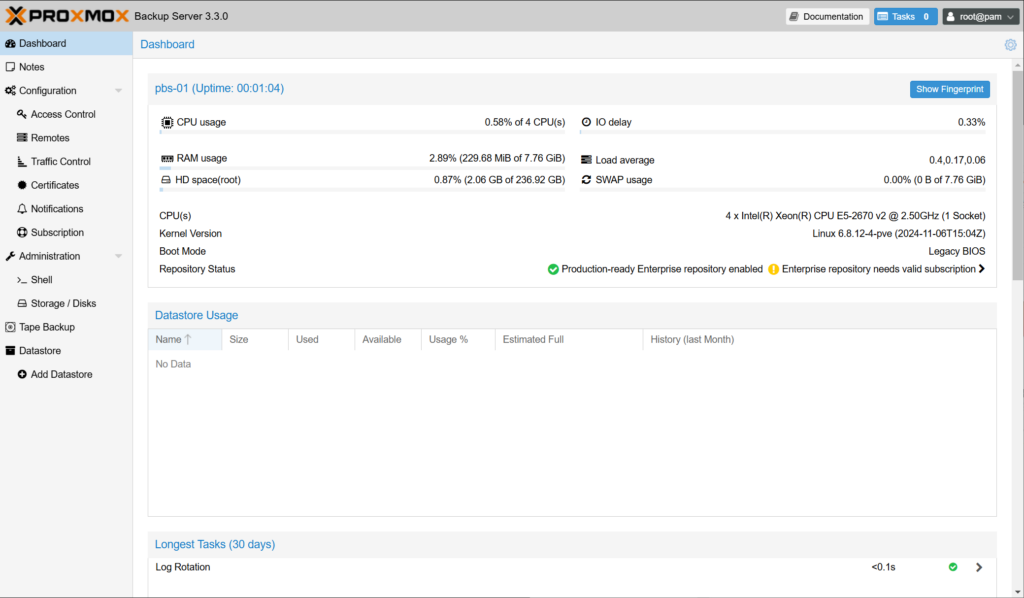This screenshot has height=598, width=1024.
Task: Open the root@pam user dropdown
Action: [x=979, y=17]
